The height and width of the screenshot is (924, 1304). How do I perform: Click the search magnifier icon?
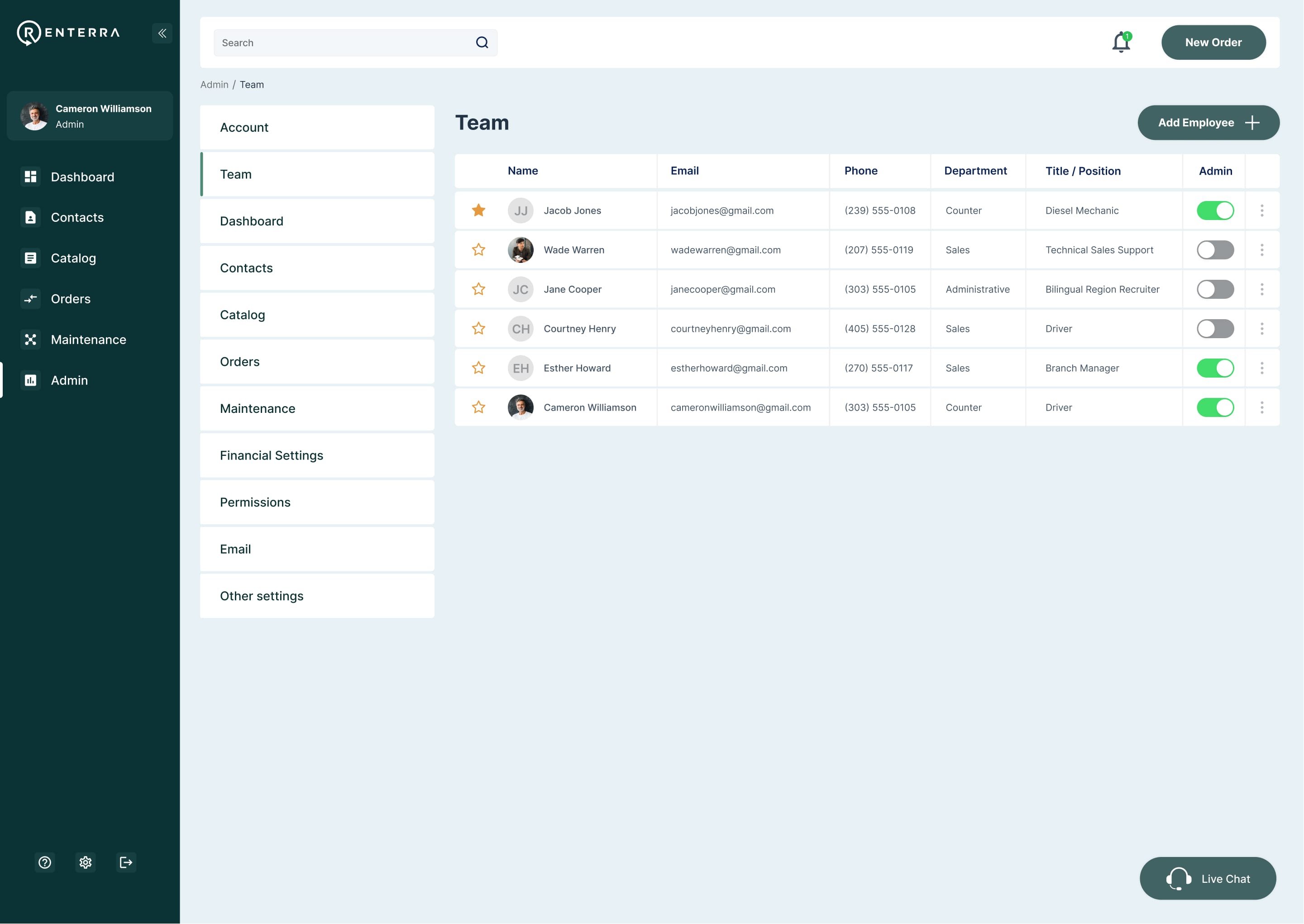482,43
